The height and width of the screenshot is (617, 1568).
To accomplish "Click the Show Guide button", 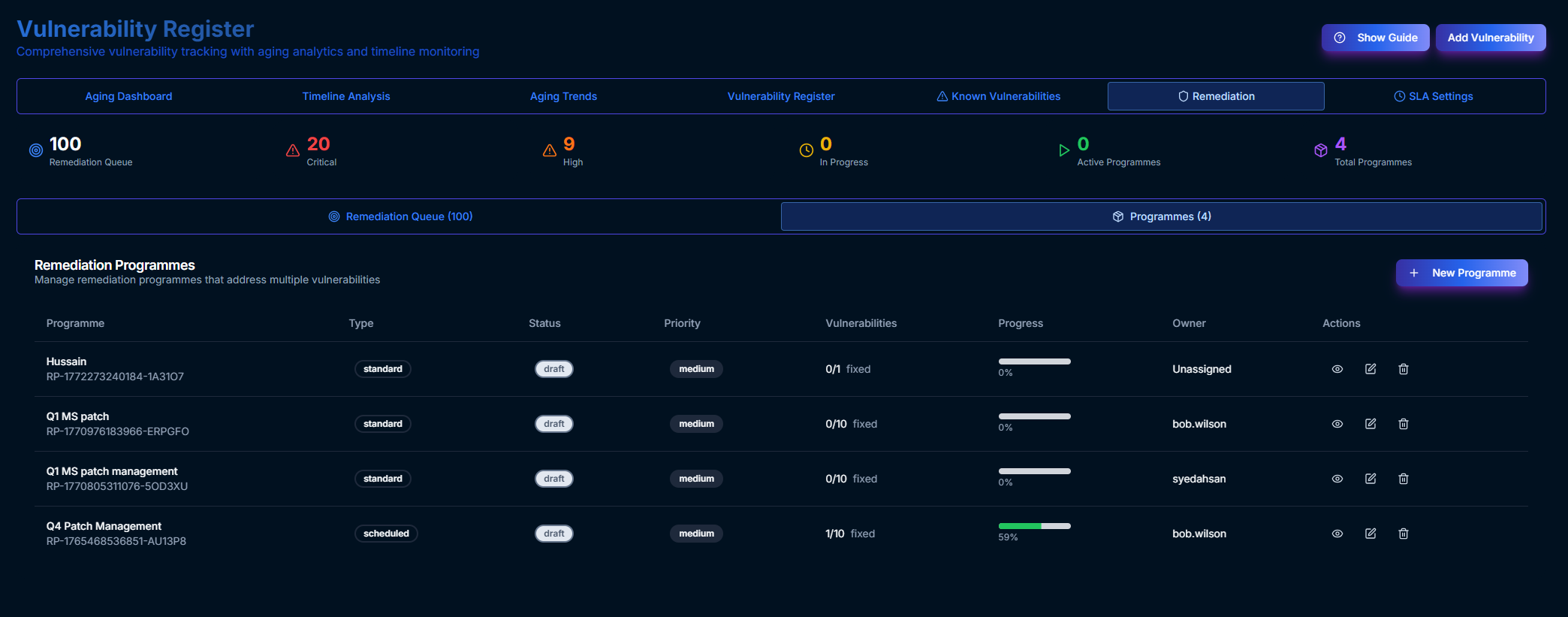I will (1375, 38).
